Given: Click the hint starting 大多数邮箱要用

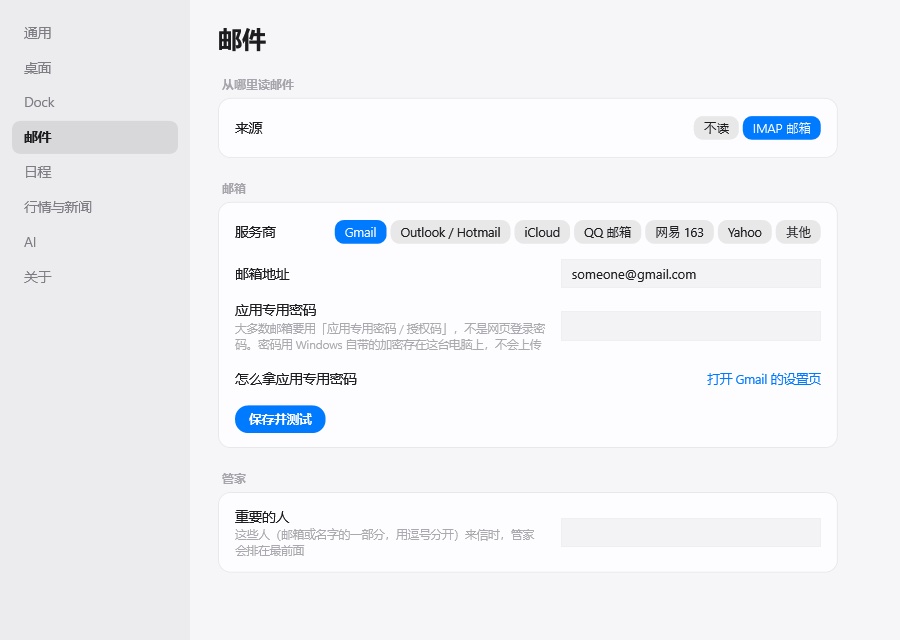Looking at the screenshot, I should 390,336.
